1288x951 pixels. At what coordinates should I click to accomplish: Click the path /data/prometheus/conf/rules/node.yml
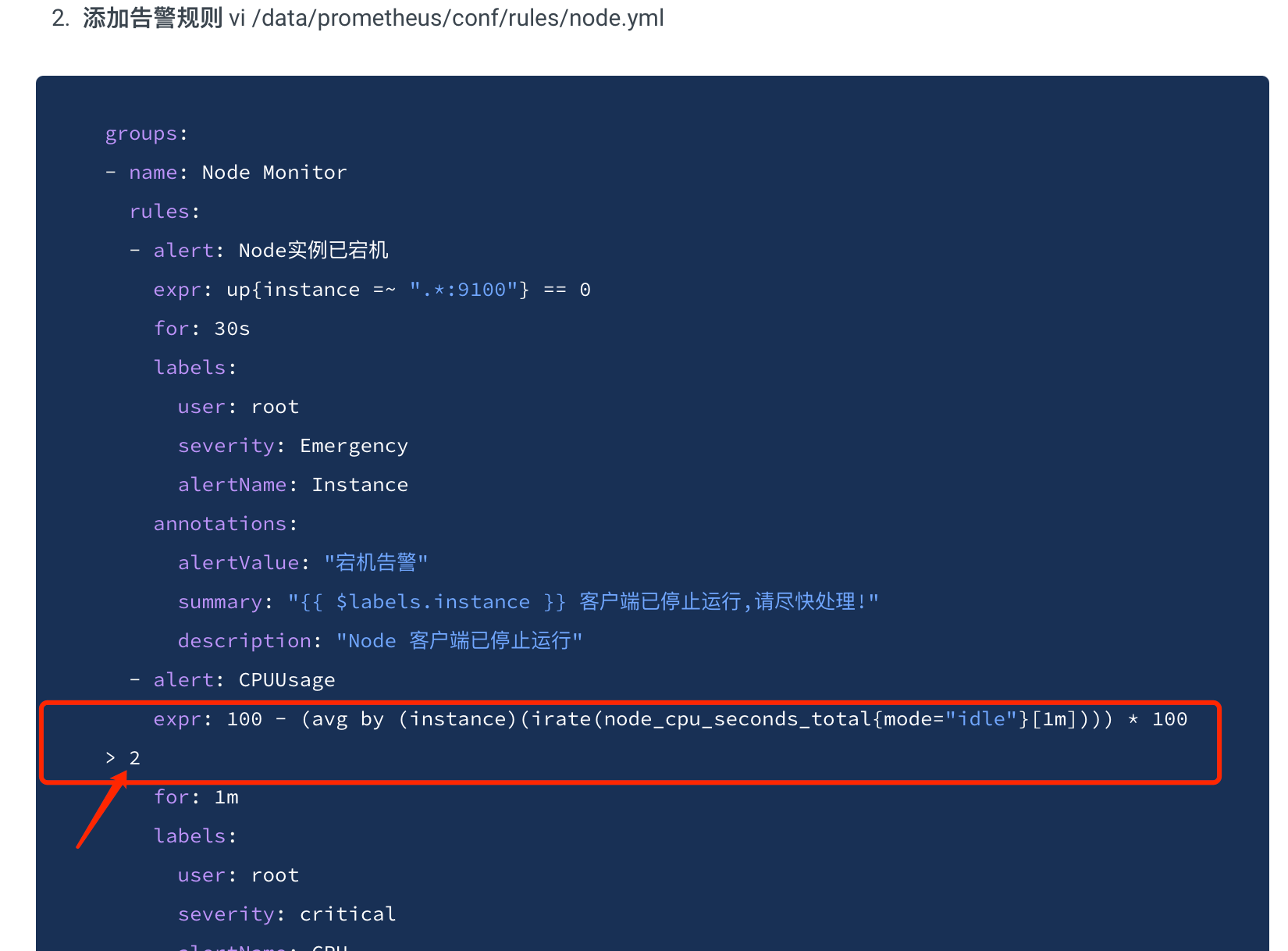(458, 18)
